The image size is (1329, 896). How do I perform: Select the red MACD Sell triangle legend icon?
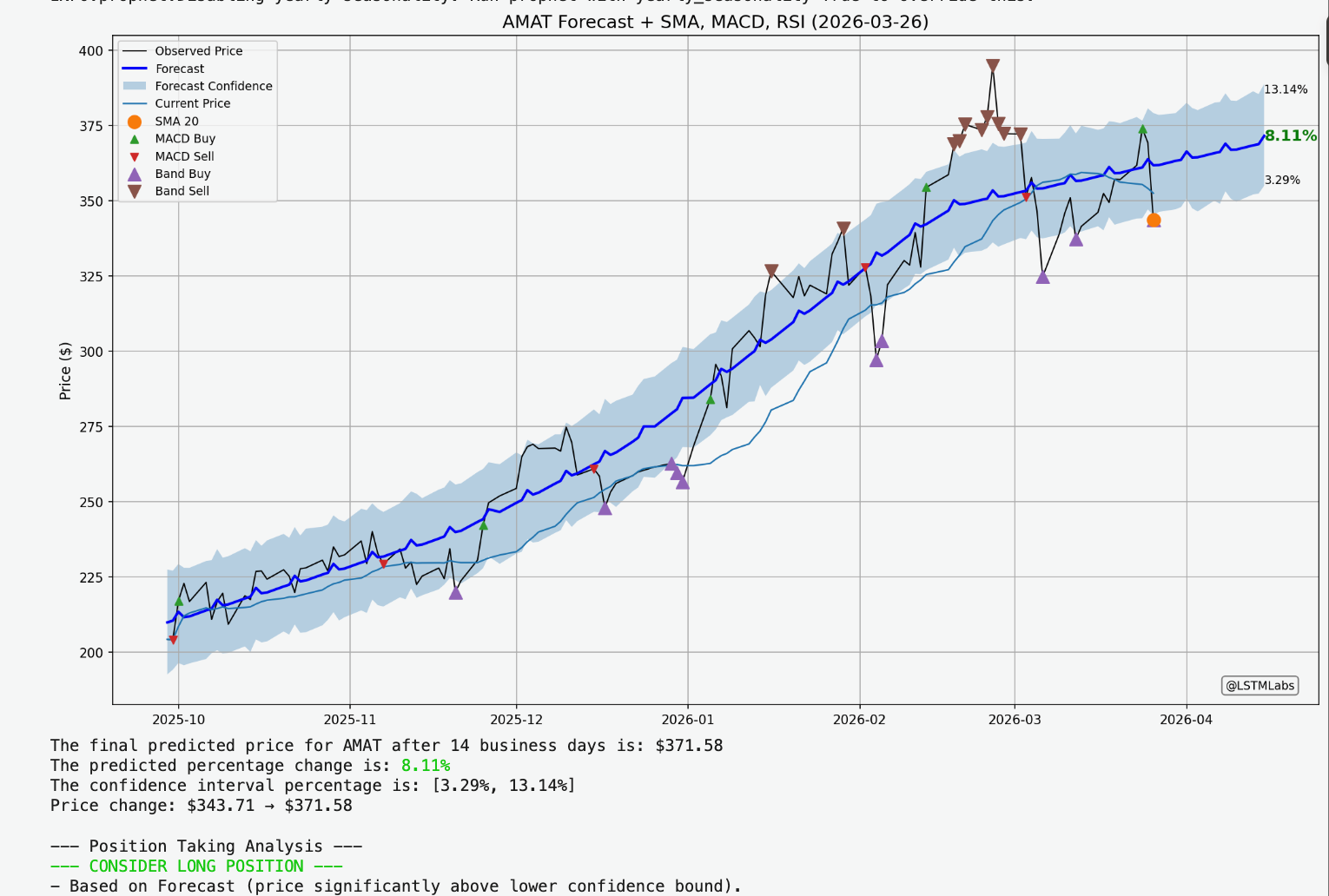coord(135,157)
